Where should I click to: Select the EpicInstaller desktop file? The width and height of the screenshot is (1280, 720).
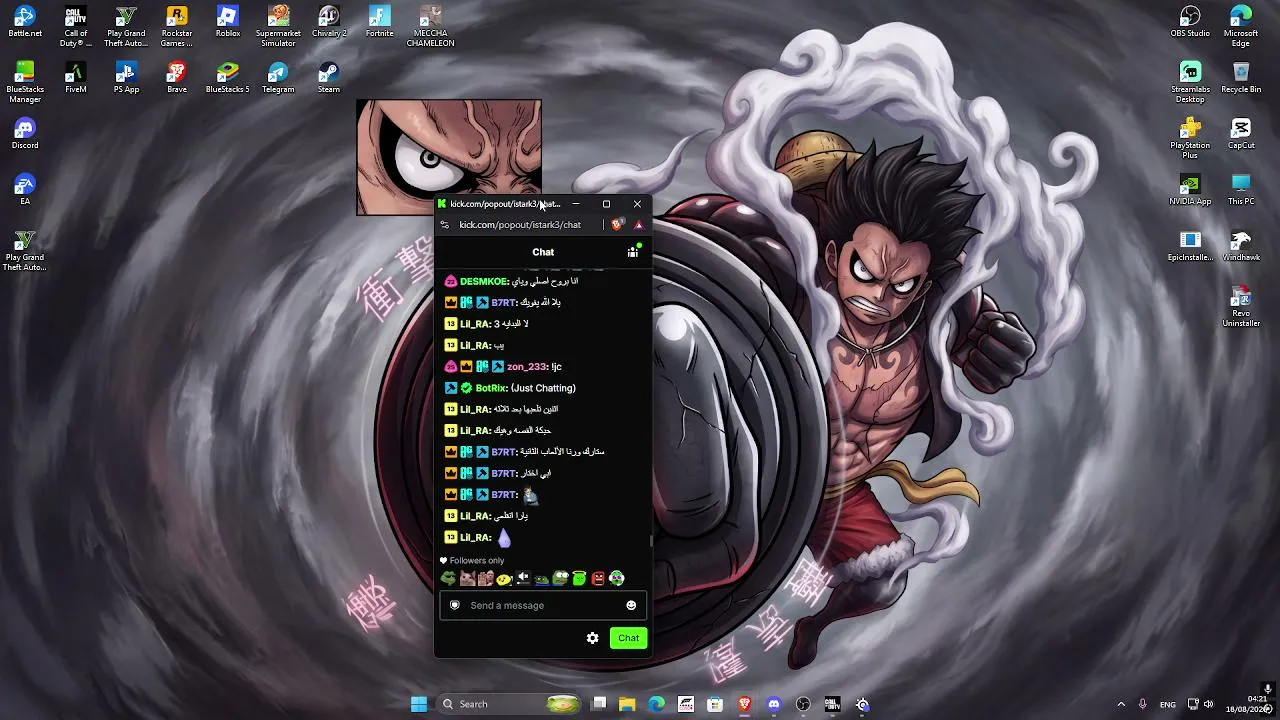(x=1190, y=246)
